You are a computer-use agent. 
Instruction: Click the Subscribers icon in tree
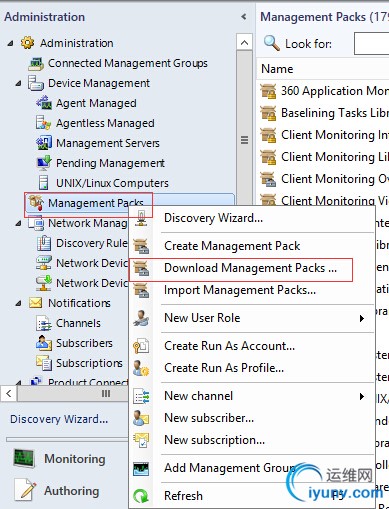(x=44, y=343)
